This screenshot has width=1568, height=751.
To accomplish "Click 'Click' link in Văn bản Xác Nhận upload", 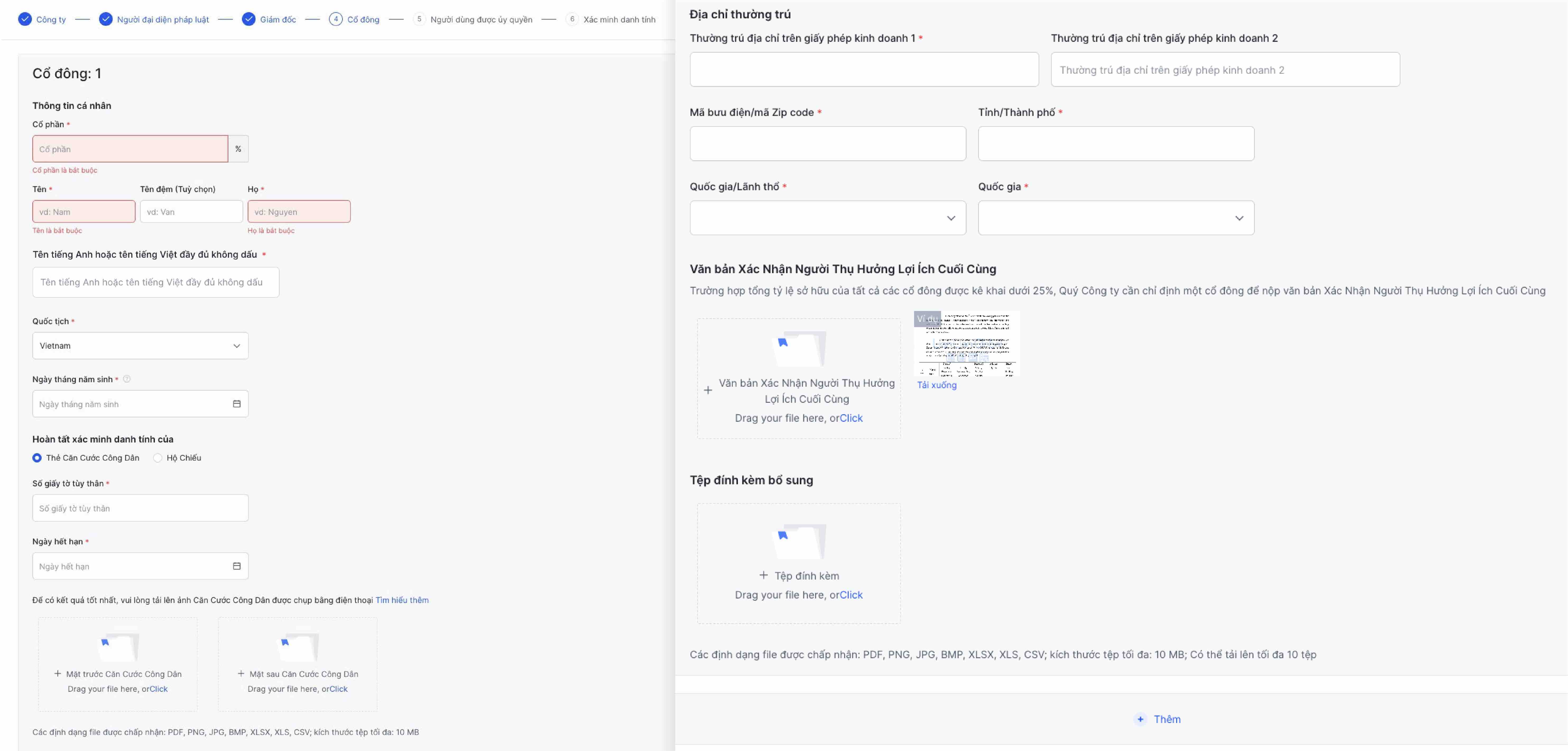I will tap(851, 418).
